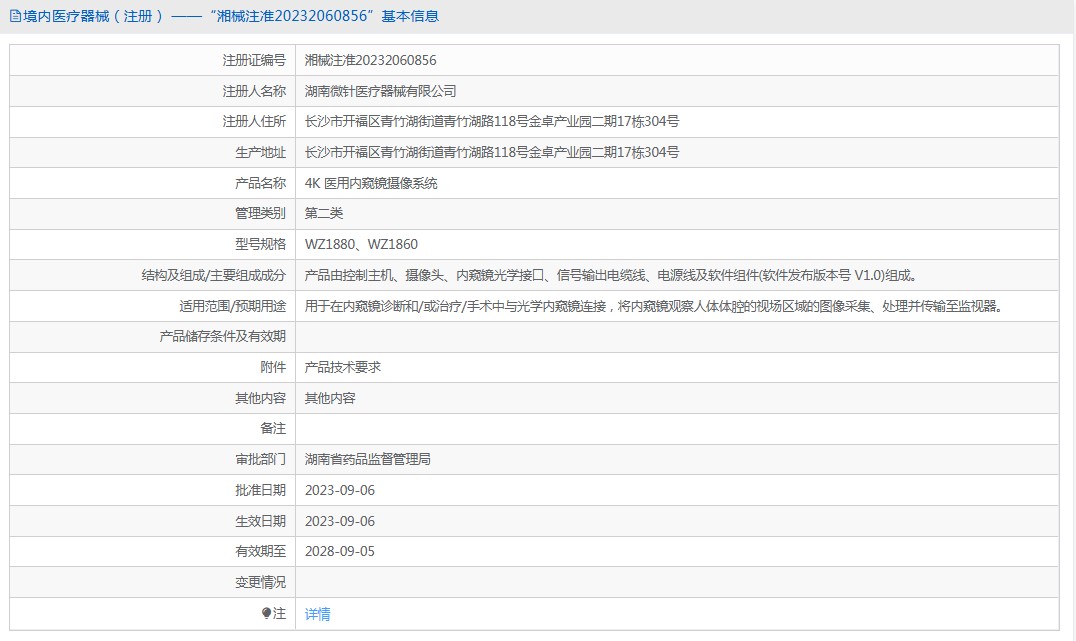Select registration number 湘械注准20232060856 in the table
The height and width of the screenshot is (641, 1076).
(x=370, y=60)
